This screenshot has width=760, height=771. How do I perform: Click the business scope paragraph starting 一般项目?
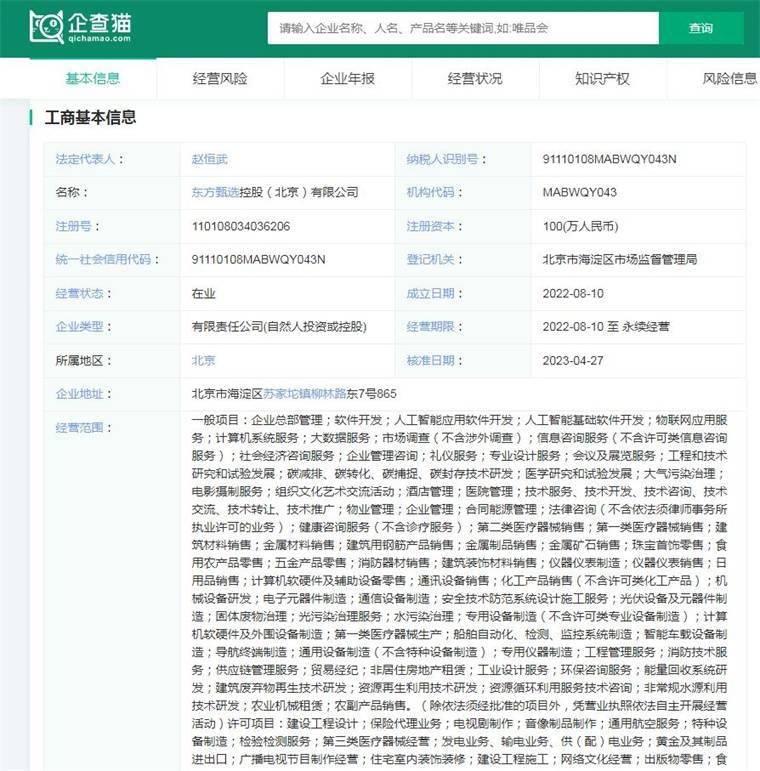pyautogui.click(x=460, y=590)
